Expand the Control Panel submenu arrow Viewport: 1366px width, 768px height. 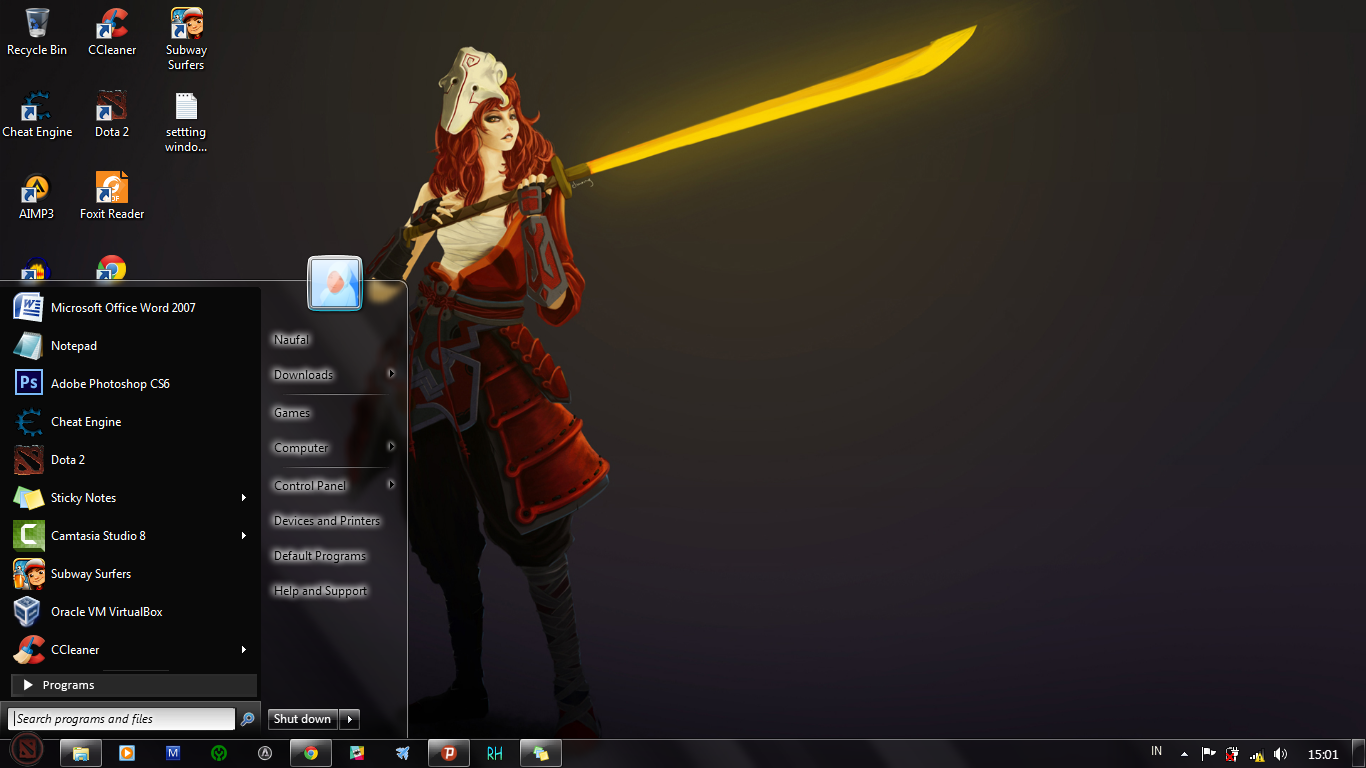[391, 485]
